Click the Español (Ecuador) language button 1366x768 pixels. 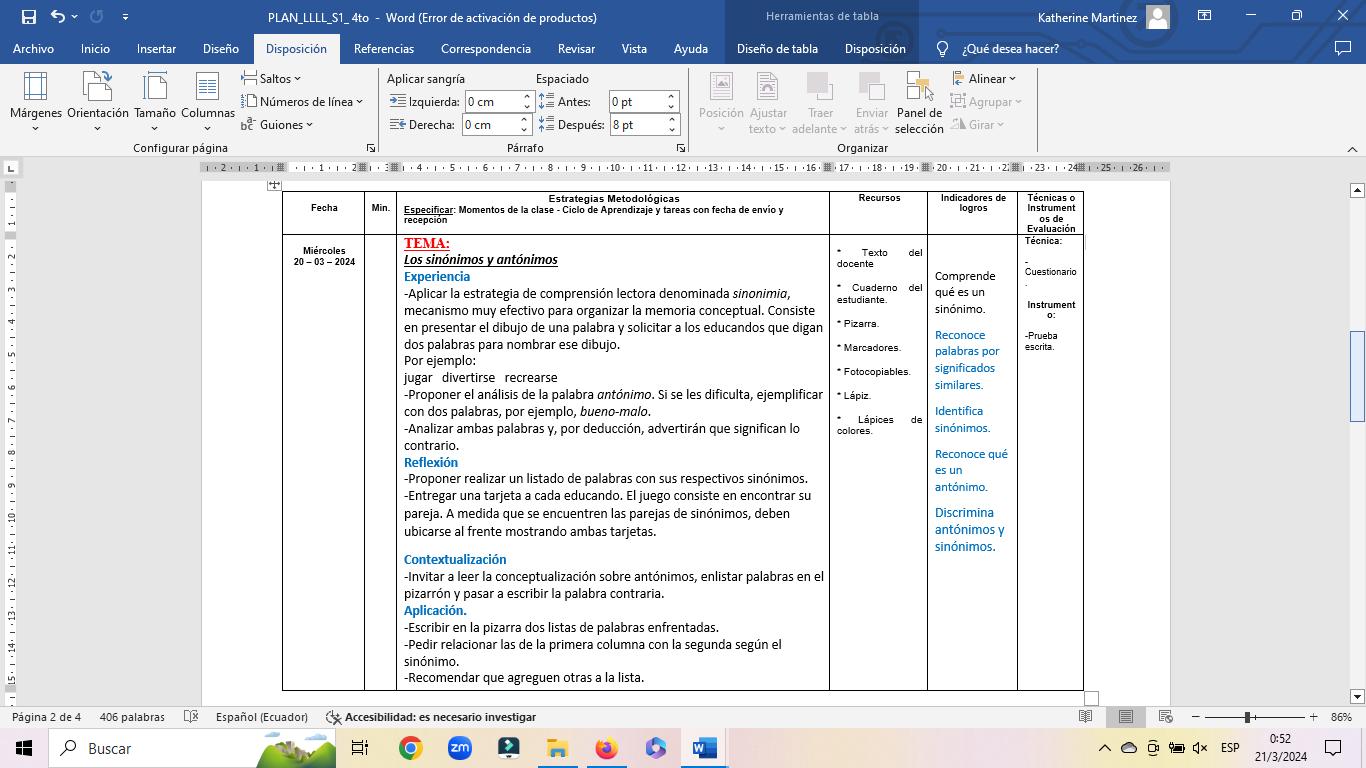click(x=261, y=717)
